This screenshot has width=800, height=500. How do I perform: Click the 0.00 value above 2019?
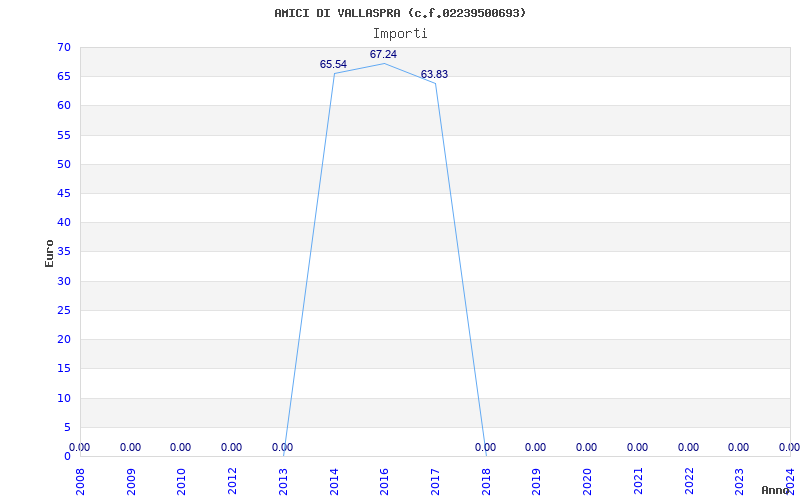pyautogui.click(x=535, y=447)
